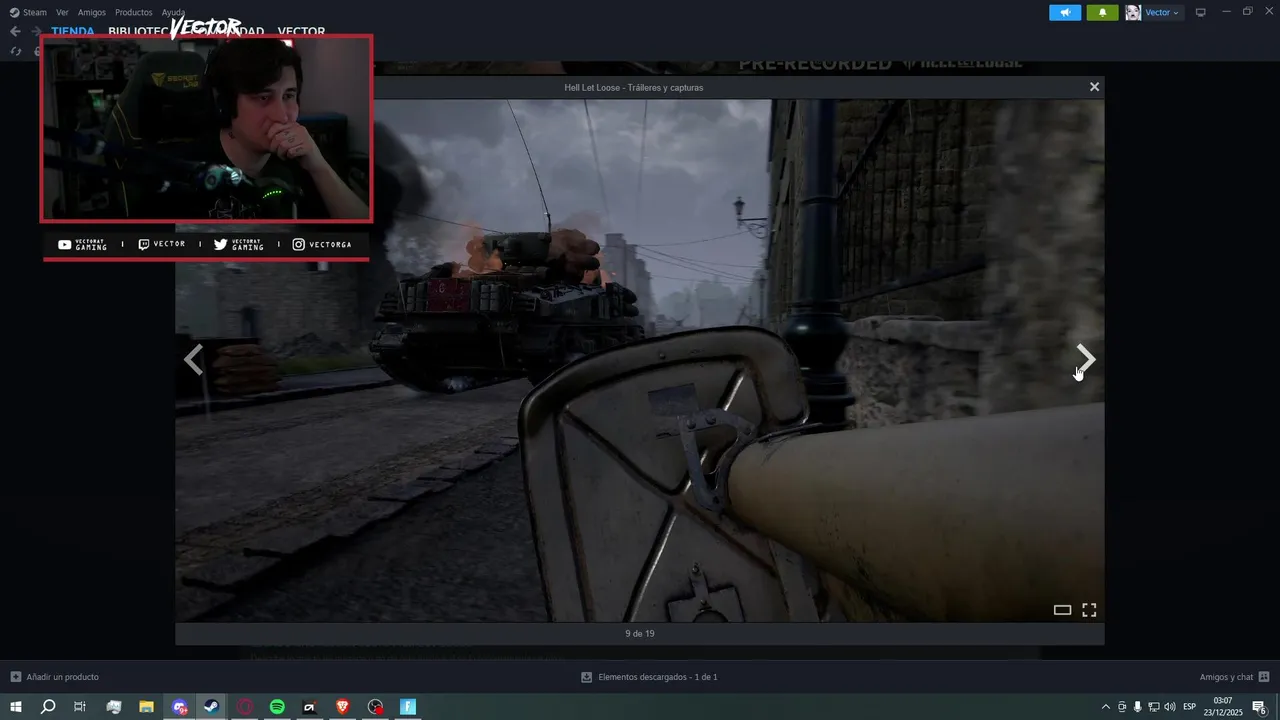Close the Hell Let Loose screenshot viewer

tap(1094, 87)
